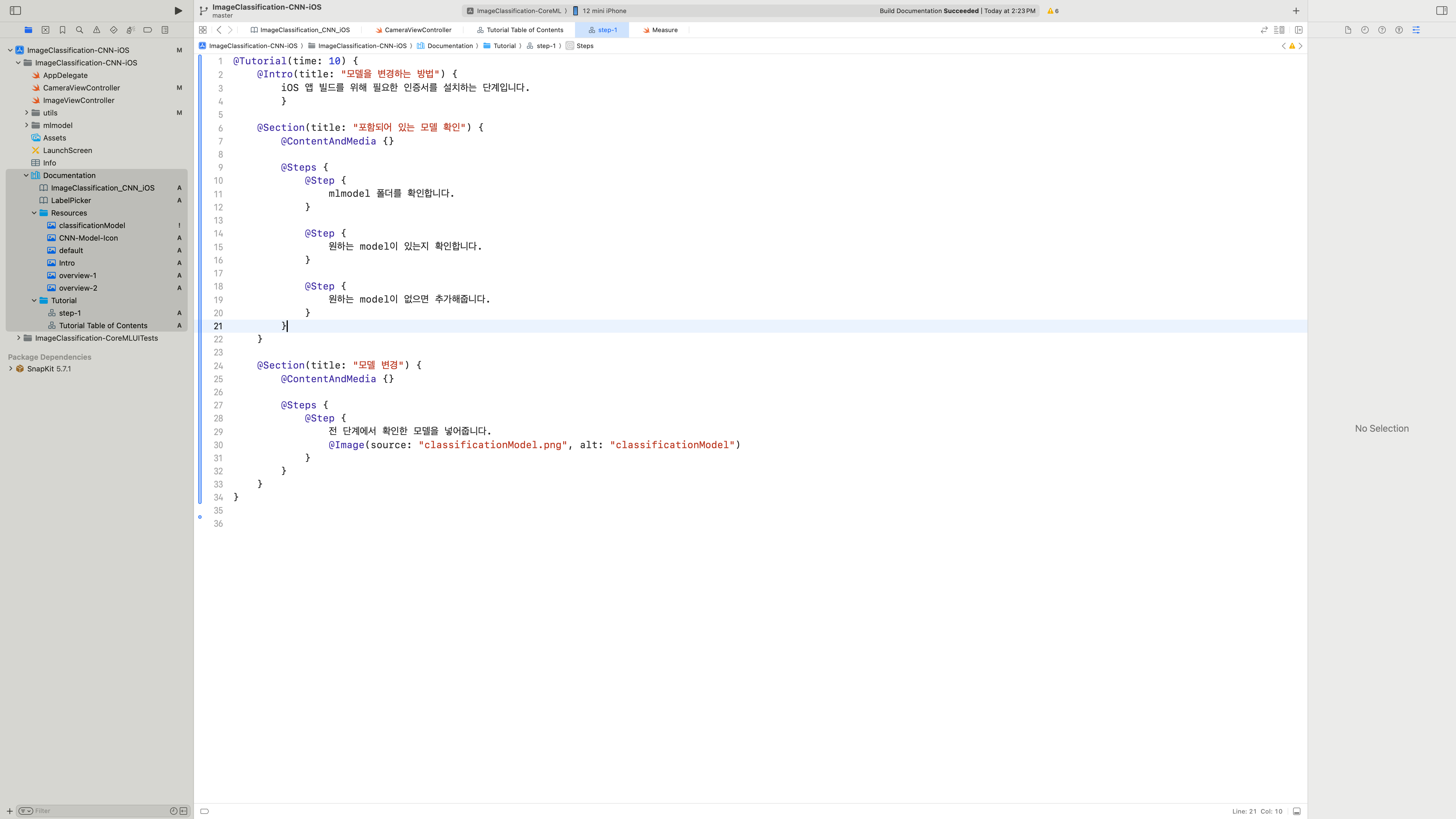Show the File inspector
This screenshot has width=1456, height=819.
(x=1348, y=30)
